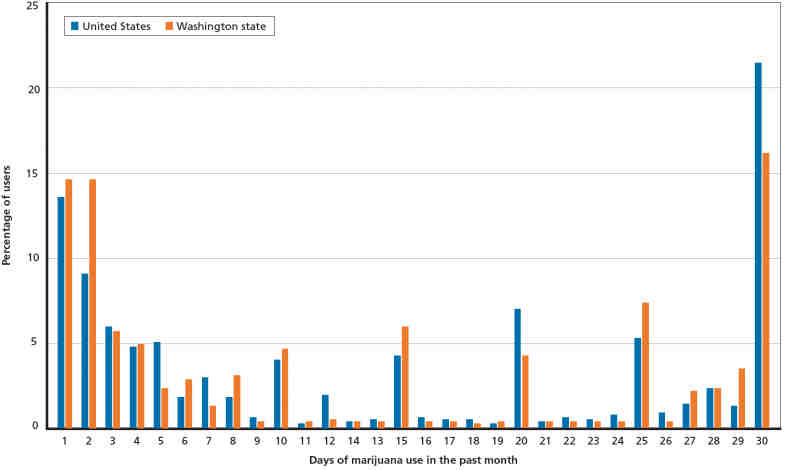Click the tallest blue bar at day 30
The width and height of the screenshot is (800, 470).
tap(758, 245)
